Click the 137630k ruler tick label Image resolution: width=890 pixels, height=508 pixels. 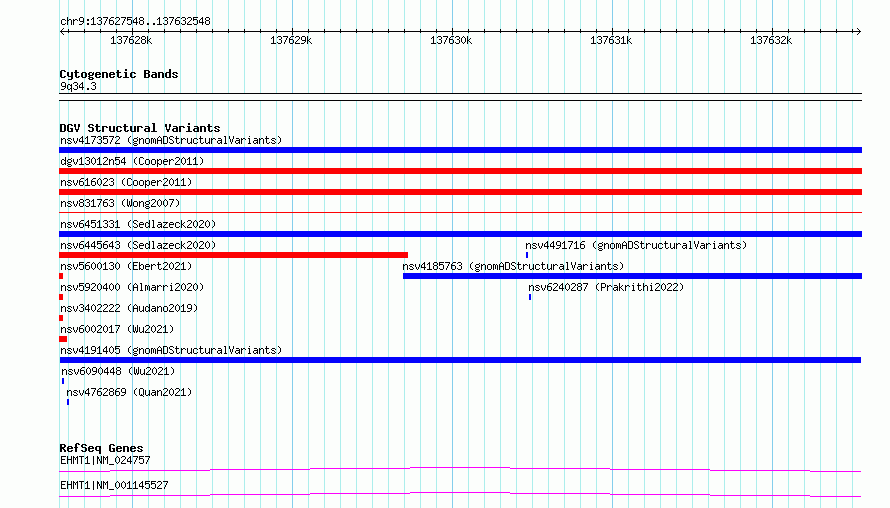pyautogui.click(x=451, y=40)
